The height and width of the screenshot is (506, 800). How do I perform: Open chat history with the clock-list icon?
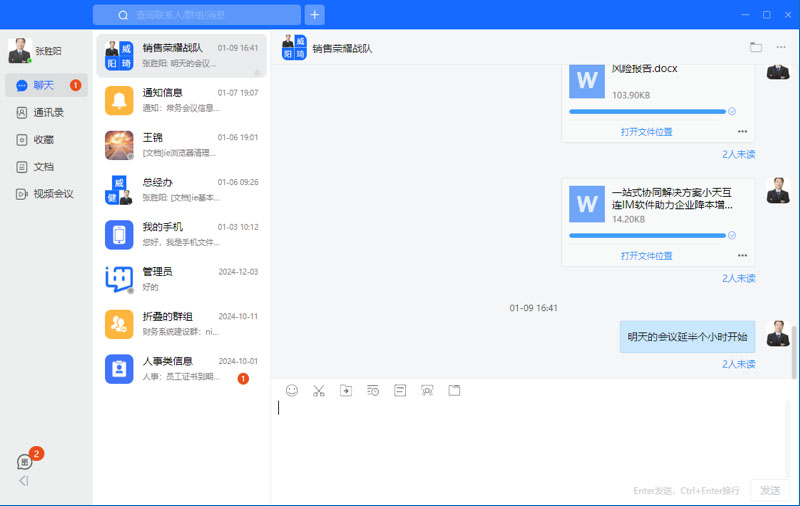(x=373, y=391)
